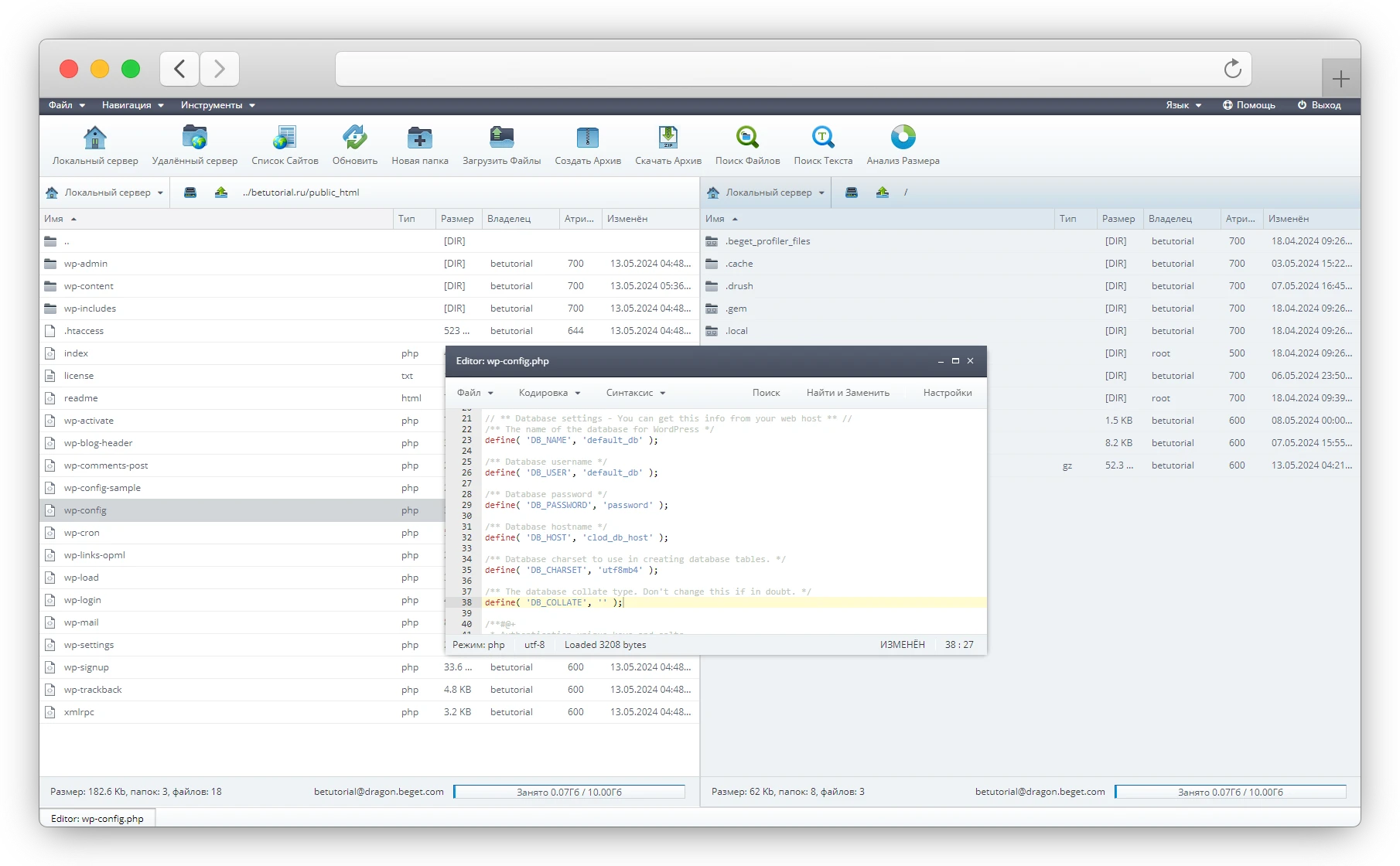Screen dimensions: 1400x866
Task: Open the Remote Server toolbar icon
Action: pyautogui.click(x=195, y=138)
